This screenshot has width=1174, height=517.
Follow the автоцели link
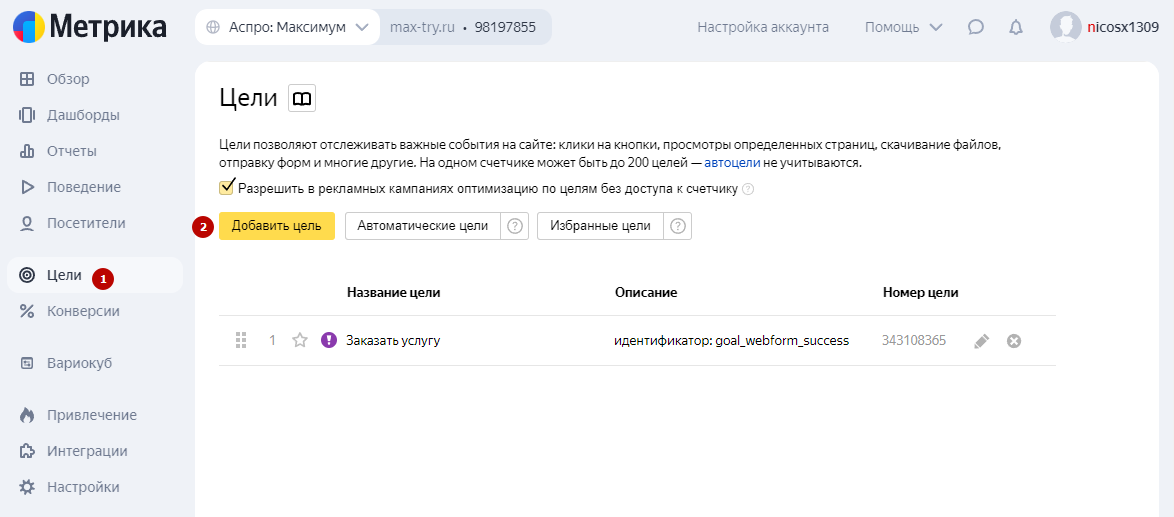coord(732,162)
